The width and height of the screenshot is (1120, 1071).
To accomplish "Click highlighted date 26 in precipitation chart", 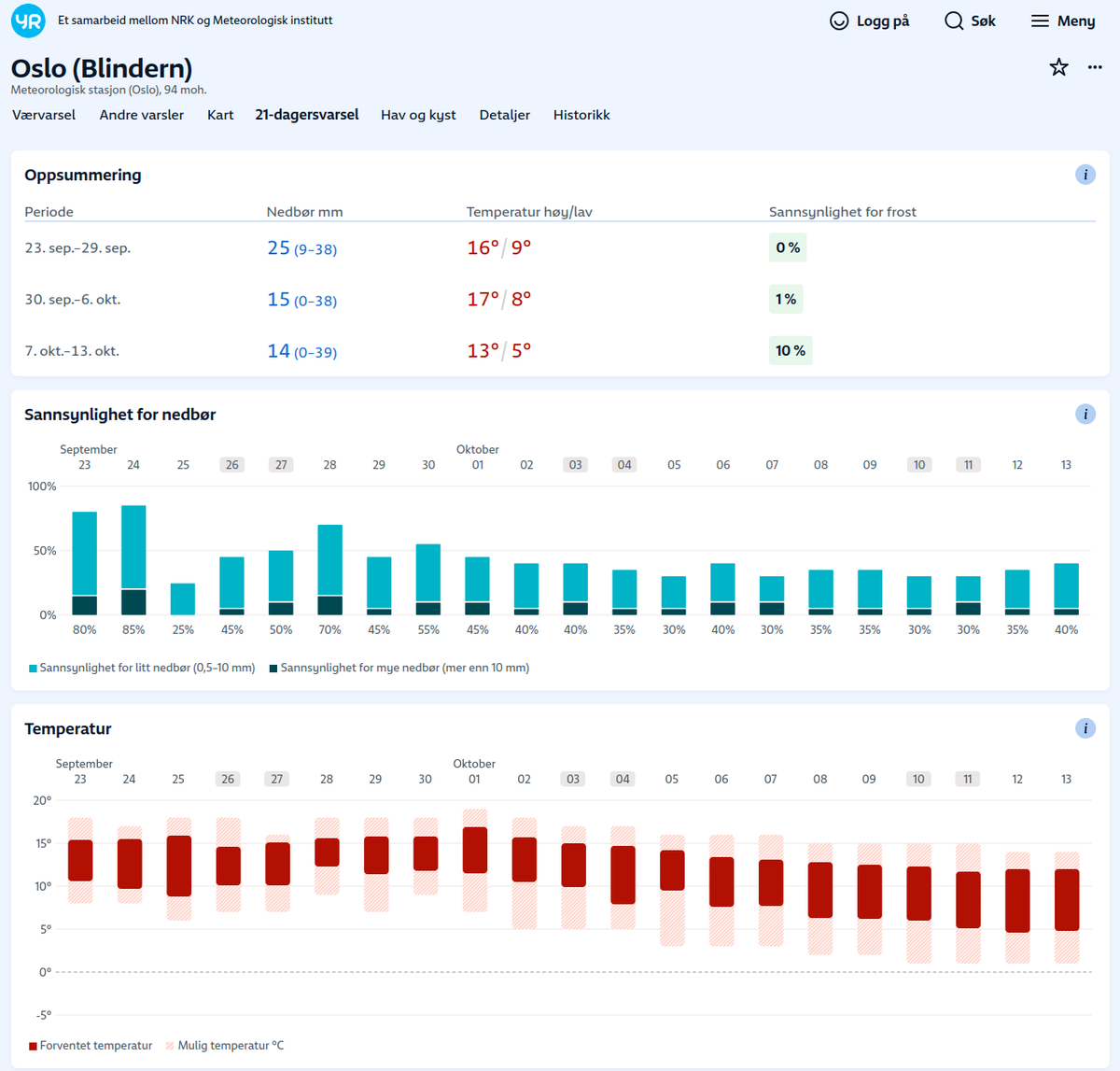I will [232, 465].
